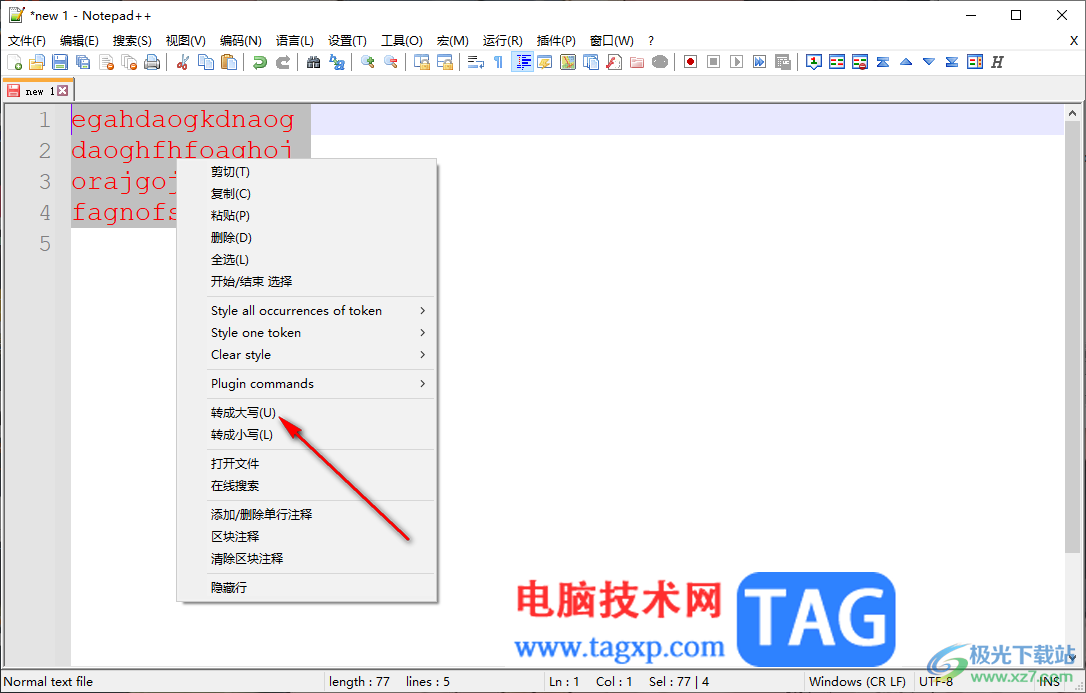Convert selection with 转成小写(L)
This screenshot has height=693, width=1086.
coord(307,435)
